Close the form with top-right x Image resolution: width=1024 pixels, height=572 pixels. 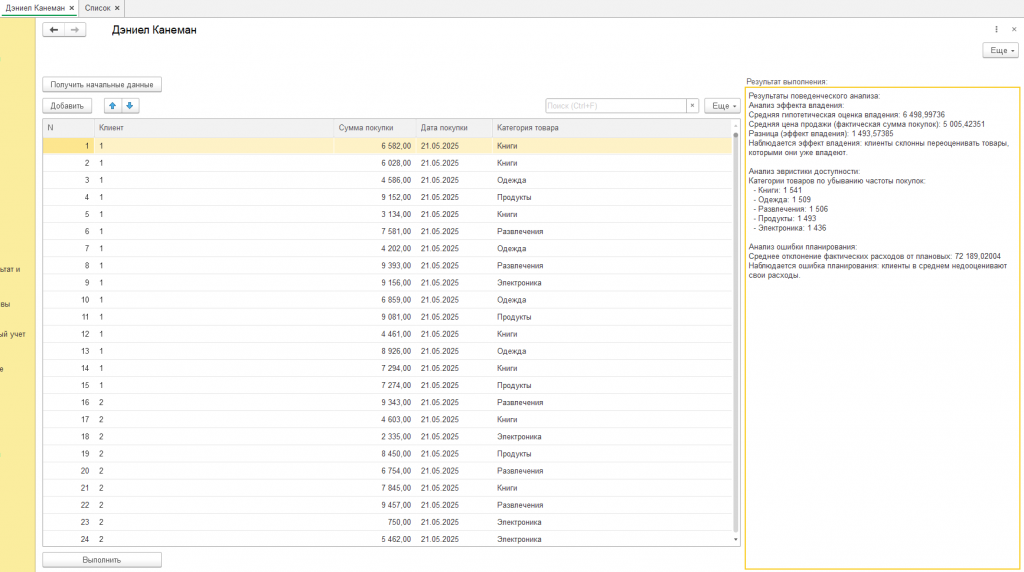click(x=1014, y=29)
